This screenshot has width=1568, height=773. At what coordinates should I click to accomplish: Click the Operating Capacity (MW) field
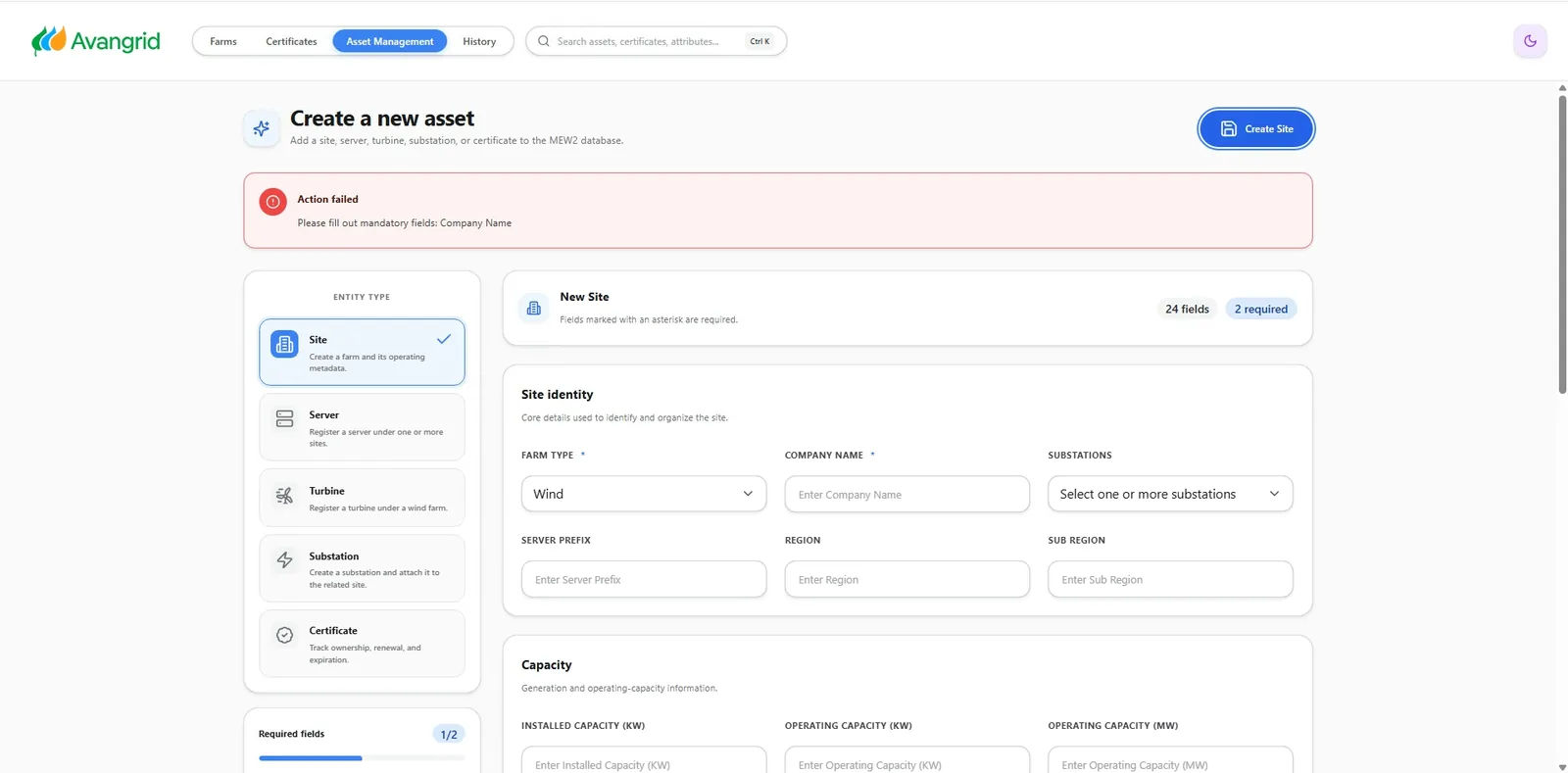pyautogui.click(x=1170, y=760)
